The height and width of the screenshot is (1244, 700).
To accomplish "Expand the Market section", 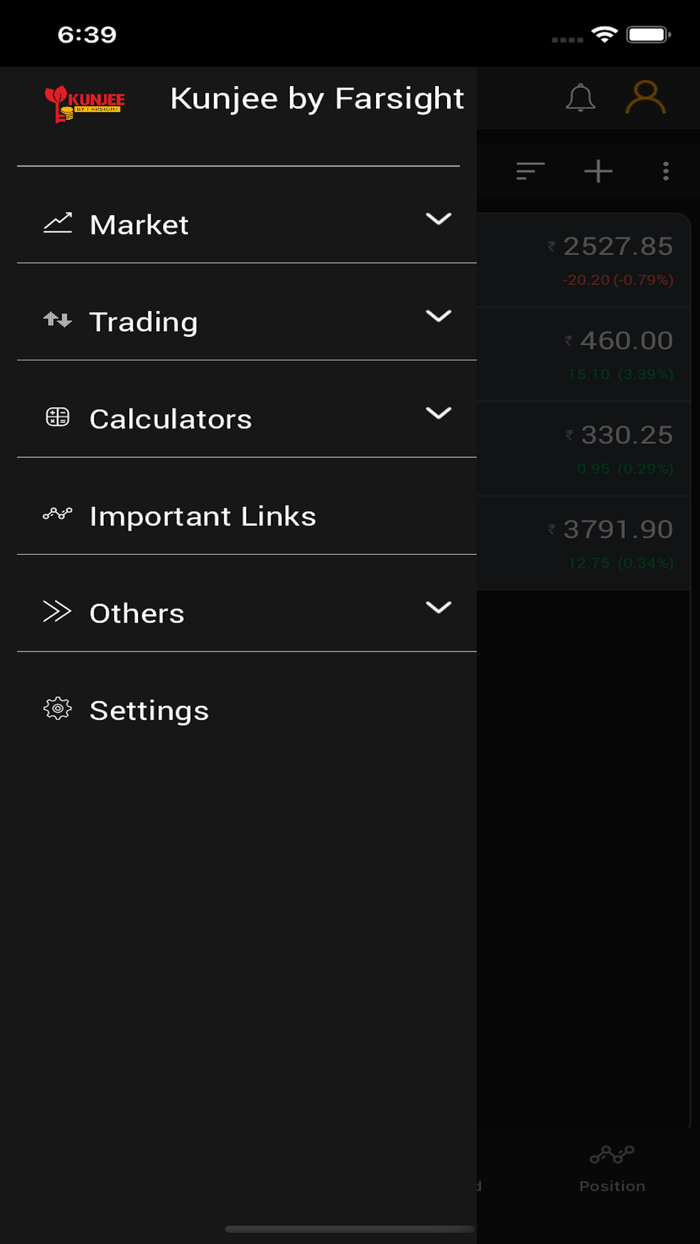I will (x=438, y=219).
